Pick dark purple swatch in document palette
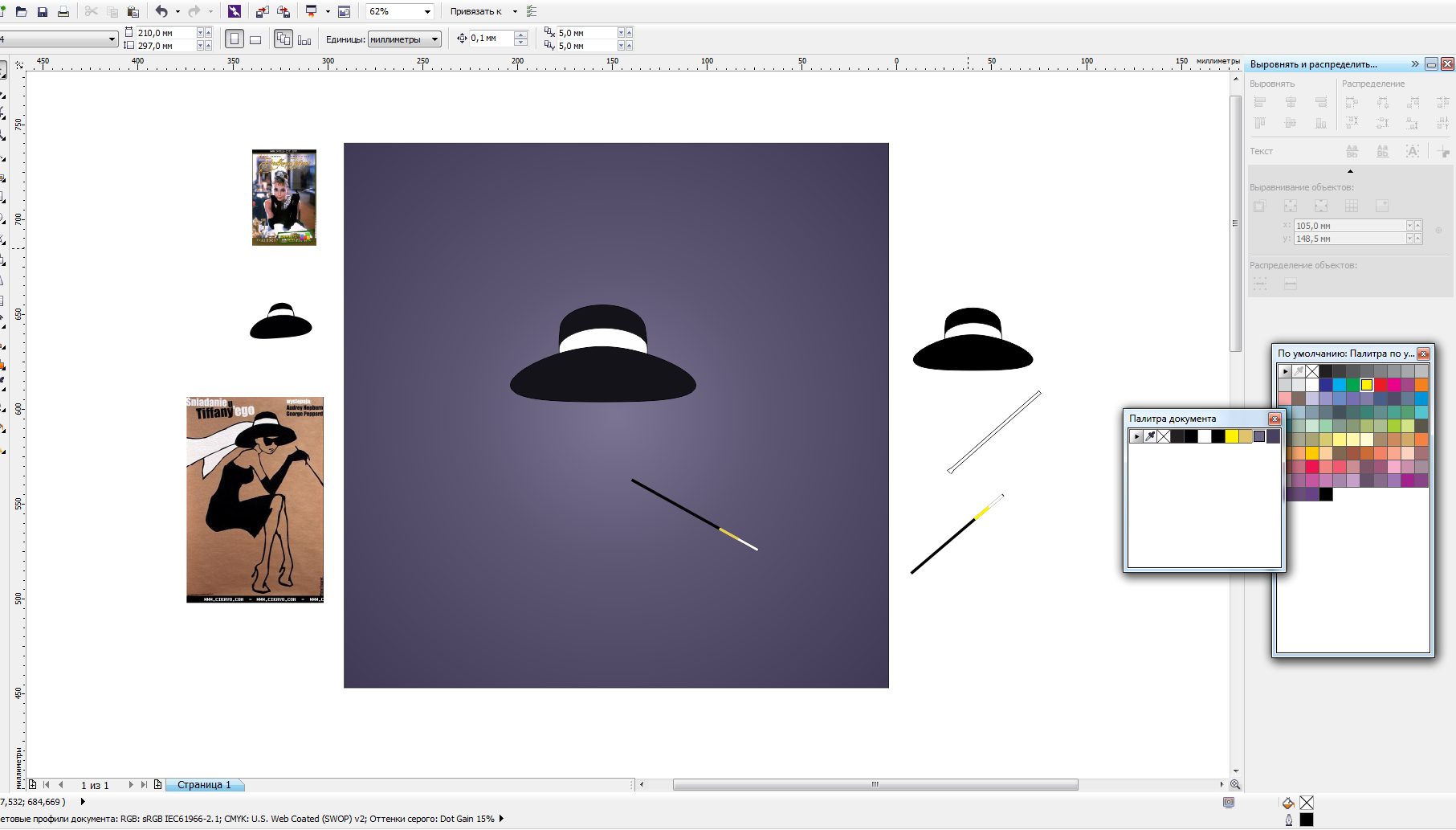 (1273, 436)
